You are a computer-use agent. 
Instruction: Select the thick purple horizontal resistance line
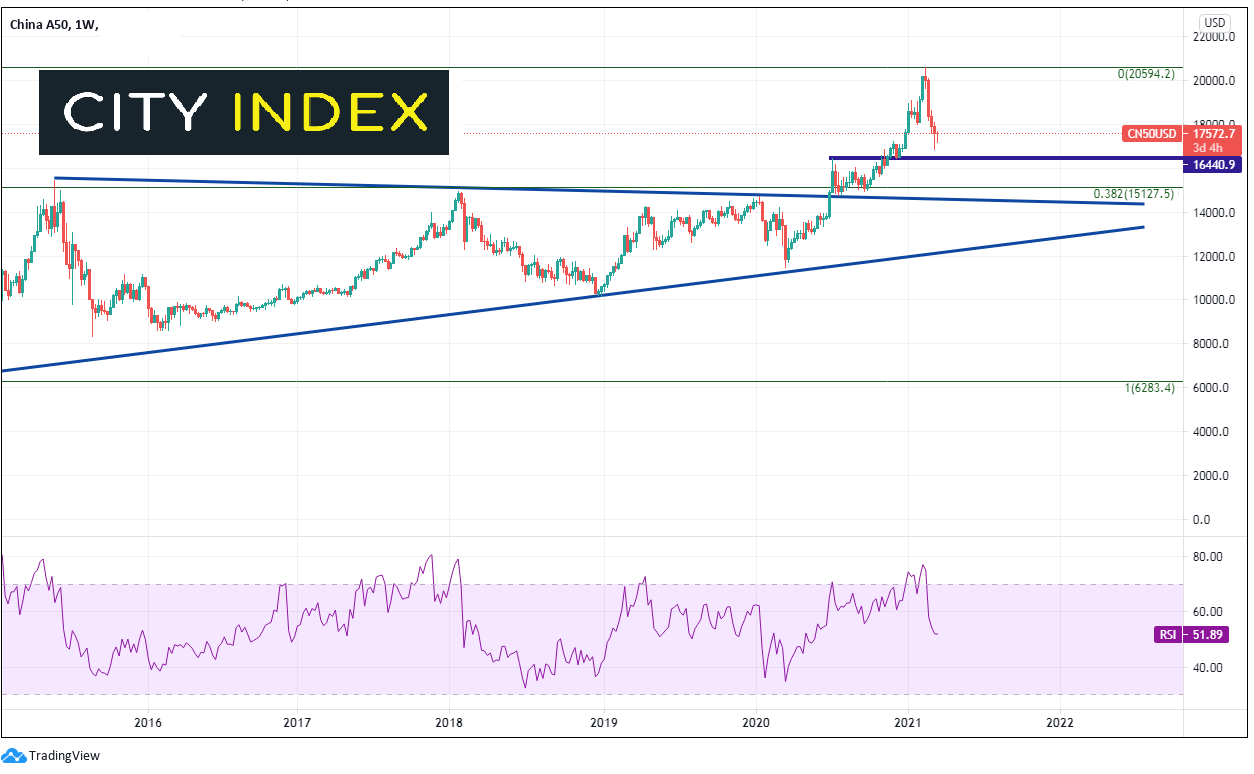pos(1000,158)
